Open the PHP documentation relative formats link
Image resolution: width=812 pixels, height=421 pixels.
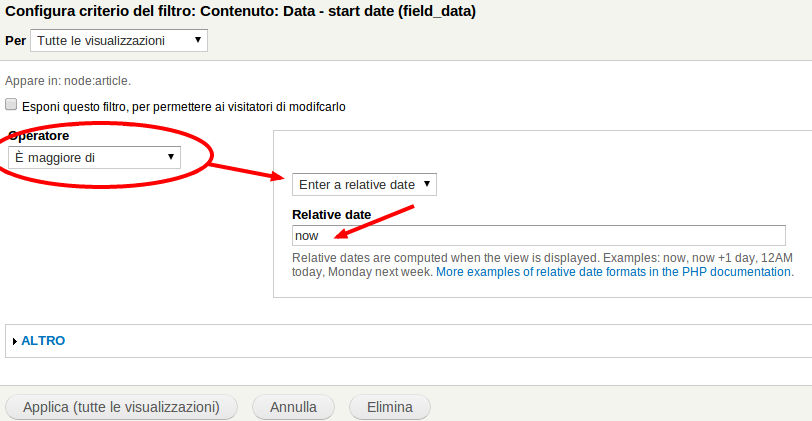coord(613,272)
